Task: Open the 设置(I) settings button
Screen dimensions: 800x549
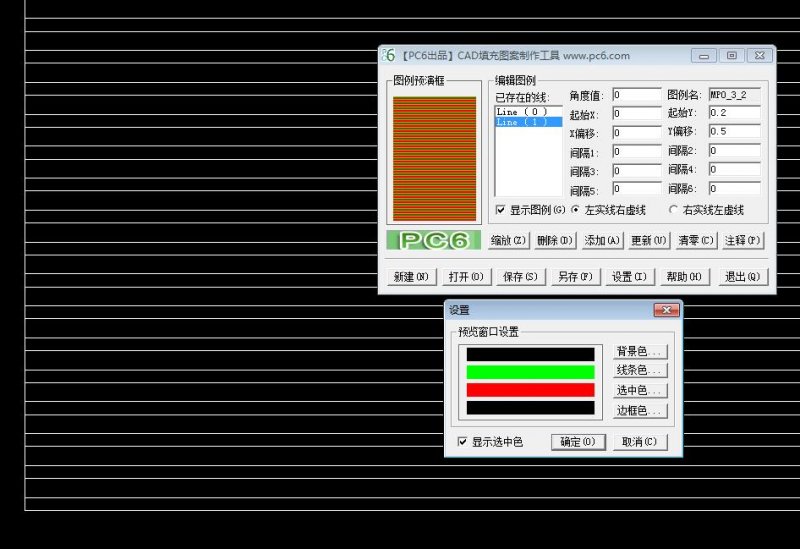Action: click(x=630, y=277)
